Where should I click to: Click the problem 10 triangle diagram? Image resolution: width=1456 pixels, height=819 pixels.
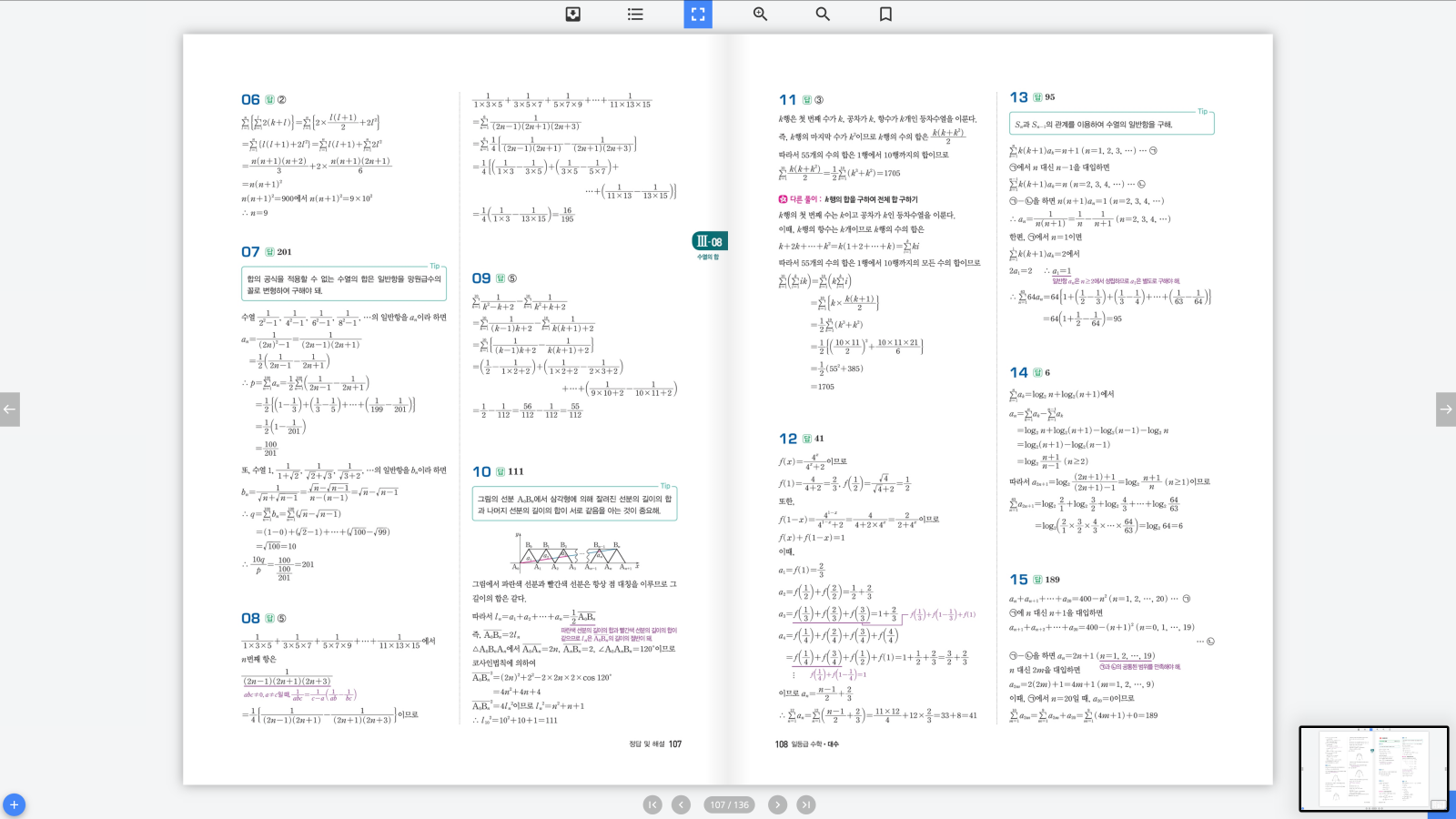click(x=575, y=553)
